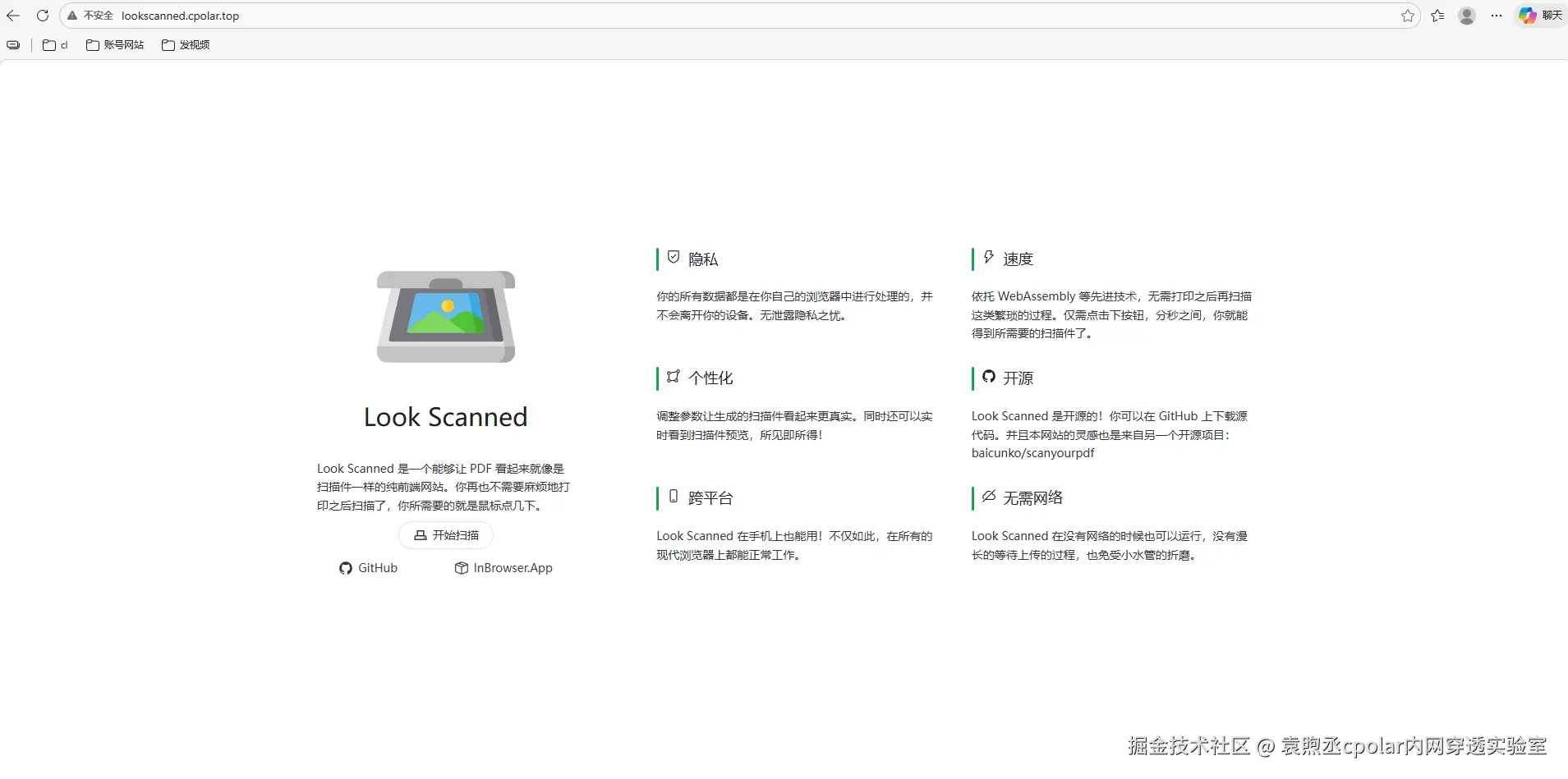Open the 发视频 bookmarks folder

[186, 45]
